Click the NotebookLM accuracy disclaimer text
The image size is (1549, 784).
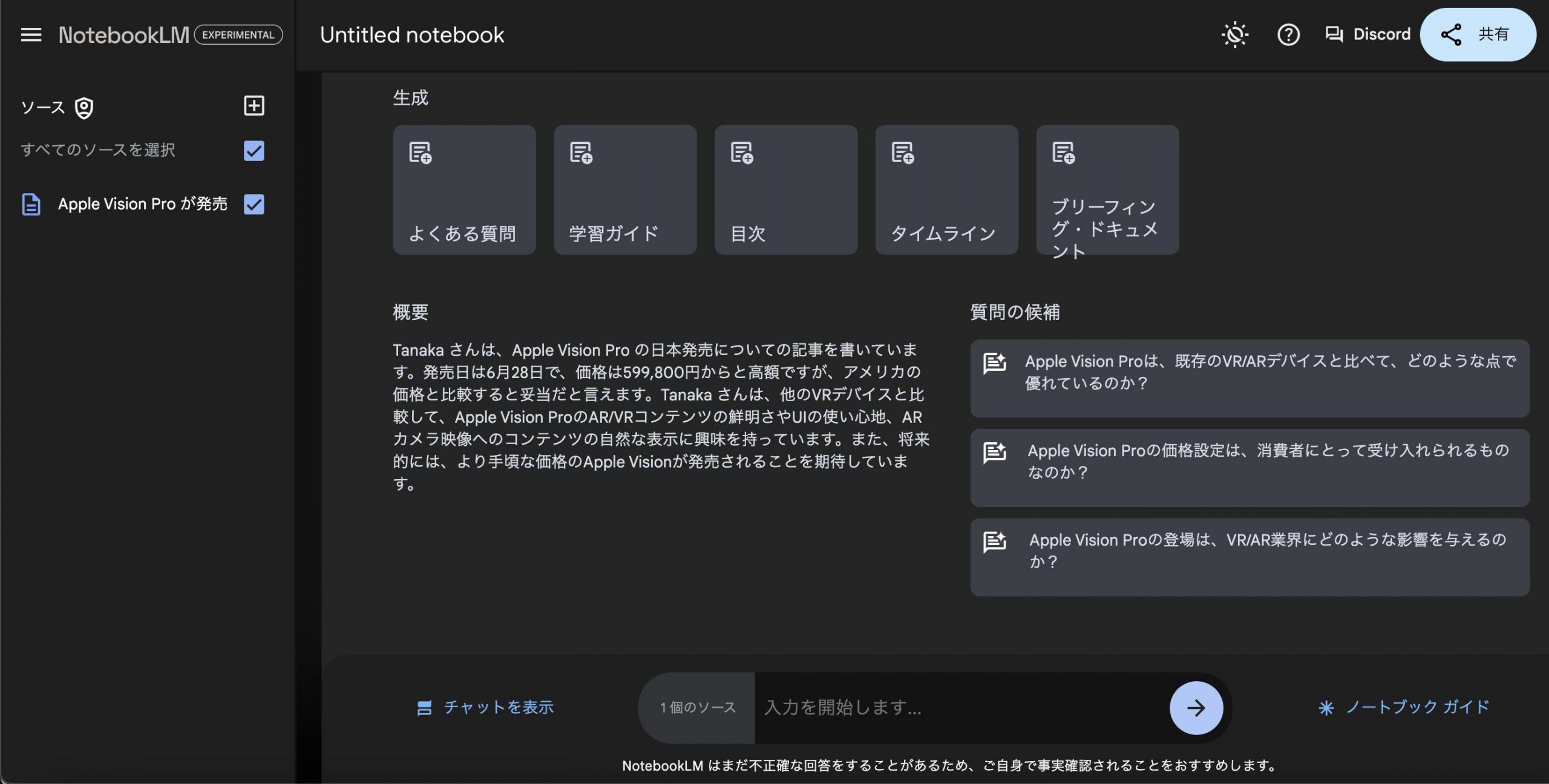click(x=950, y=765)
